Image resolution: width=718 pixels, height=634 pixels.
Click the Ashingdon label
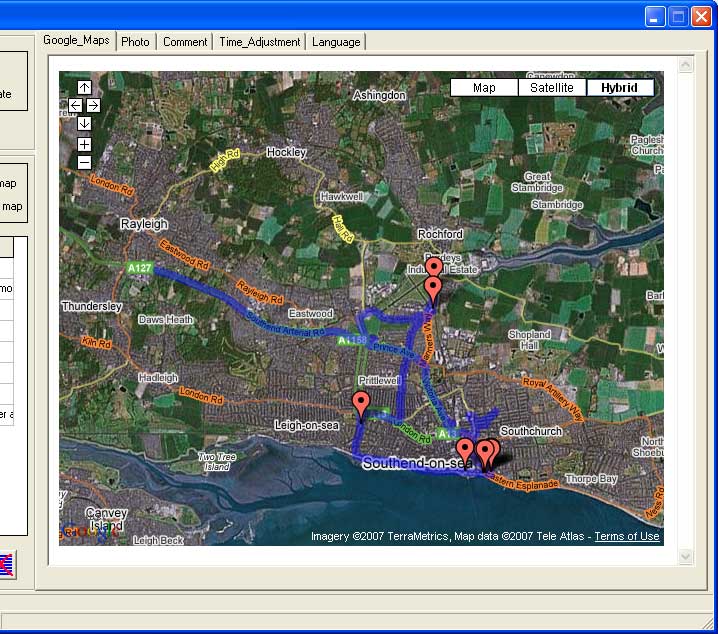(x=379, y=95)
